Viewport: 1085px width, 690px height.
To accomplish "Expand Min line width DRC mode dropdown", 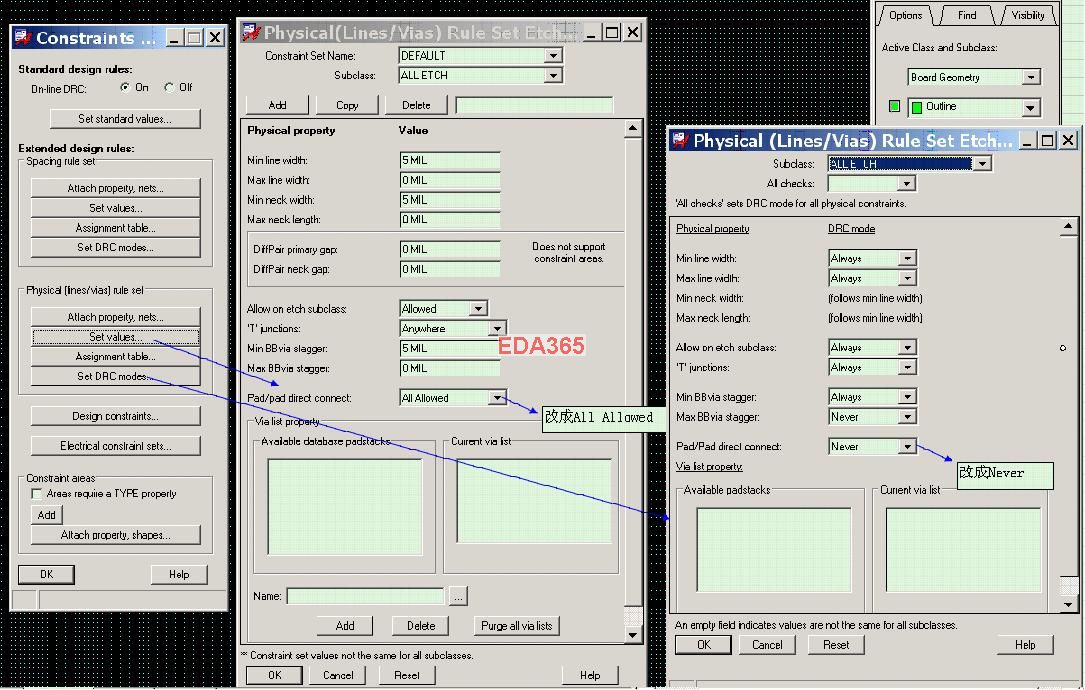I will (x=907, y=258).
